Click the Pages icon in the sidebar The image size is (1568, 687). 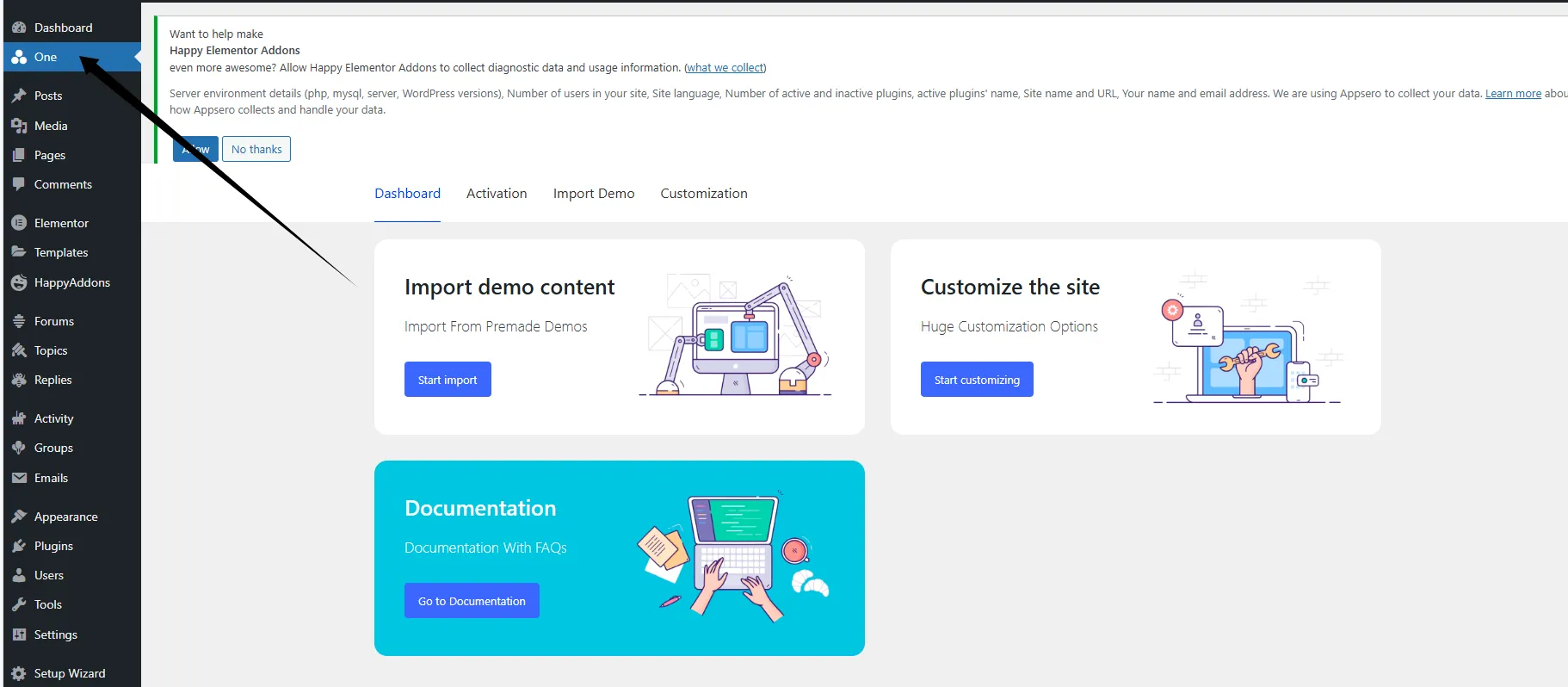tap(19, 155)
